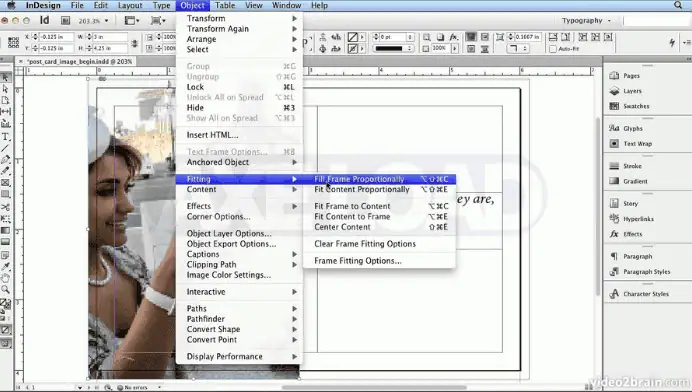Click the width W field
Screen dimensions: 692x392
109,37
